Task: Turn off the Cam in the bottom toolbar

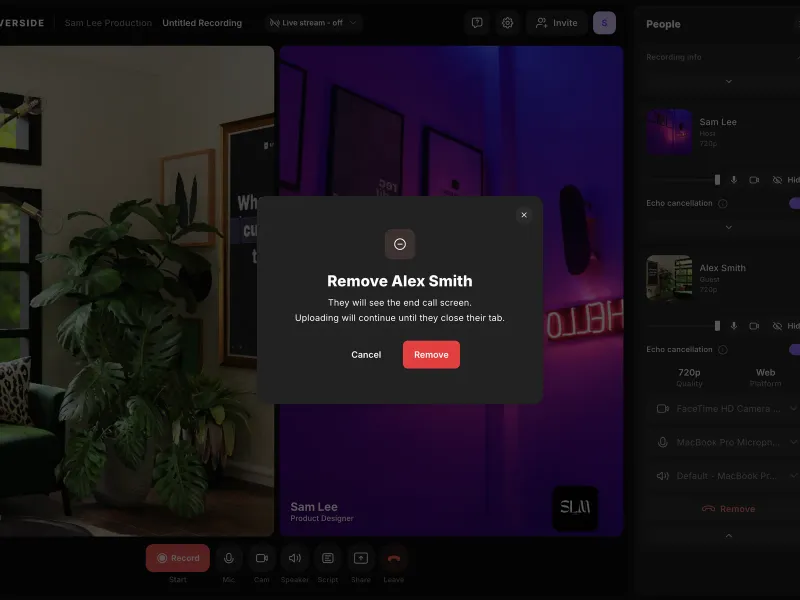Action: (262, 558)
